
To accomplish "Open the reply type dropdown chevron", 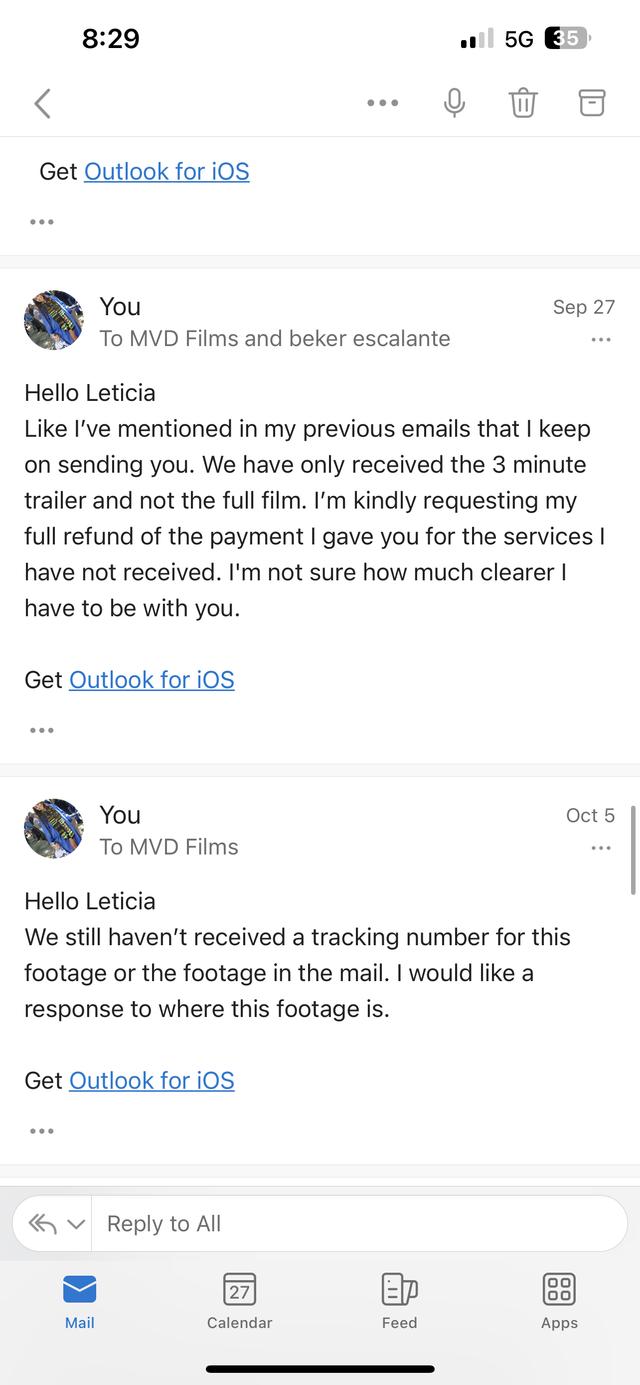I will pyautogui.click(x=75, y=1223).
